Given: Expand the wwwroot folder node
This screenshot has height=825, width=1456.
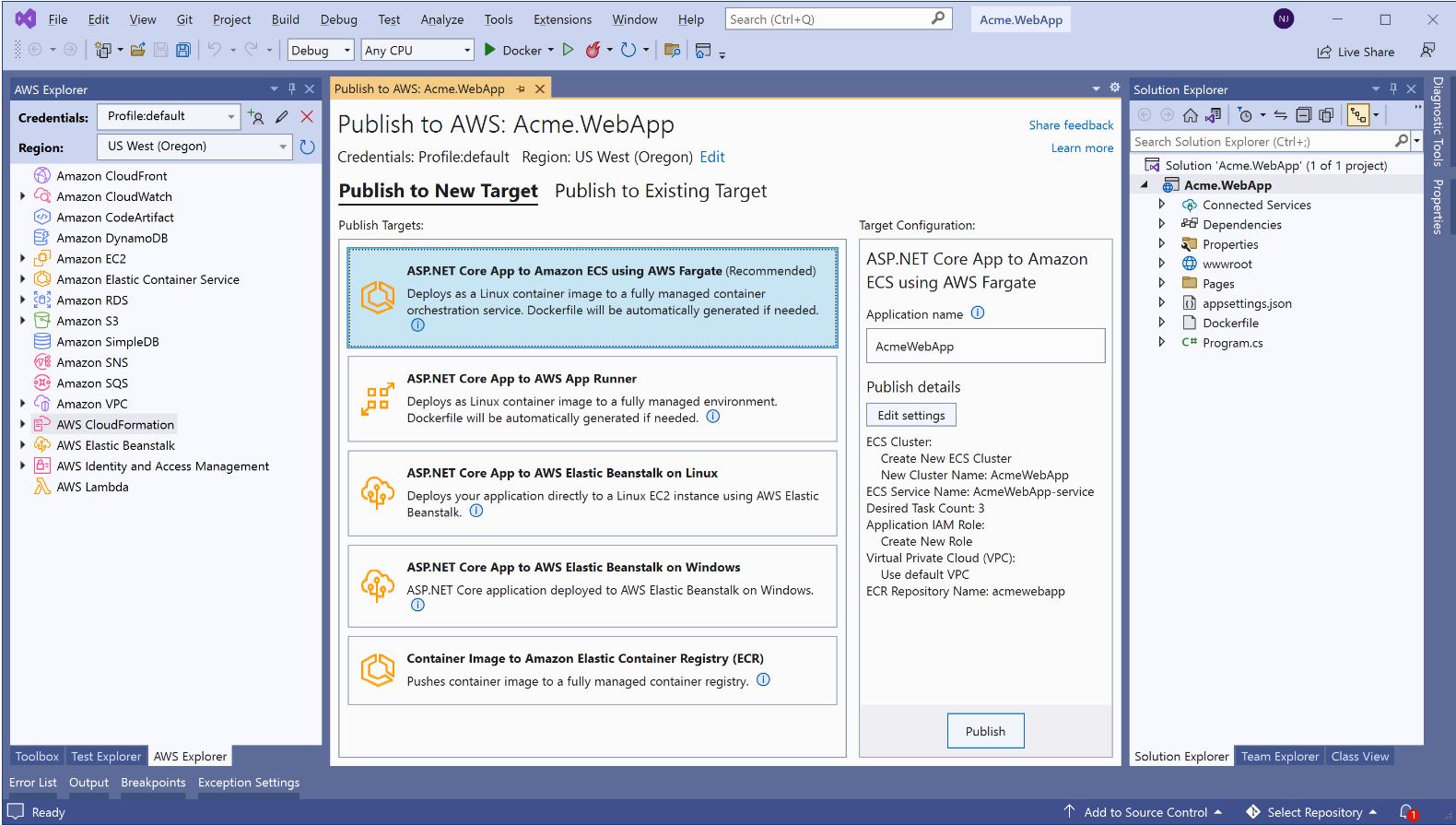Looking at the screenshot, I should tap(1161, 264).
